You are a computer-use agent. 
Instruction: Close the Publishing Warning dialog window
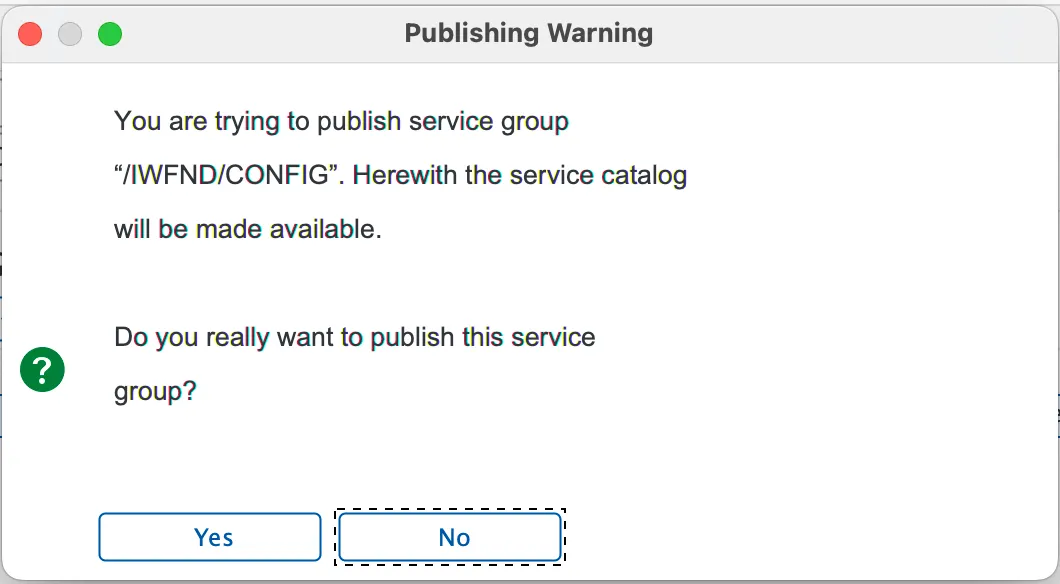coord(30,33)
